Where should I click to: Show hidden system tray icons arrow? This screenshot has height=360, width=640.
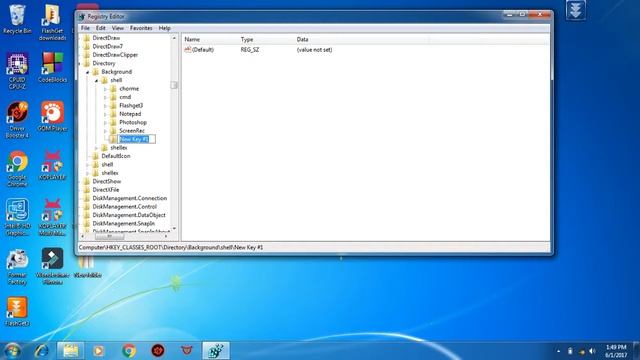558,351
